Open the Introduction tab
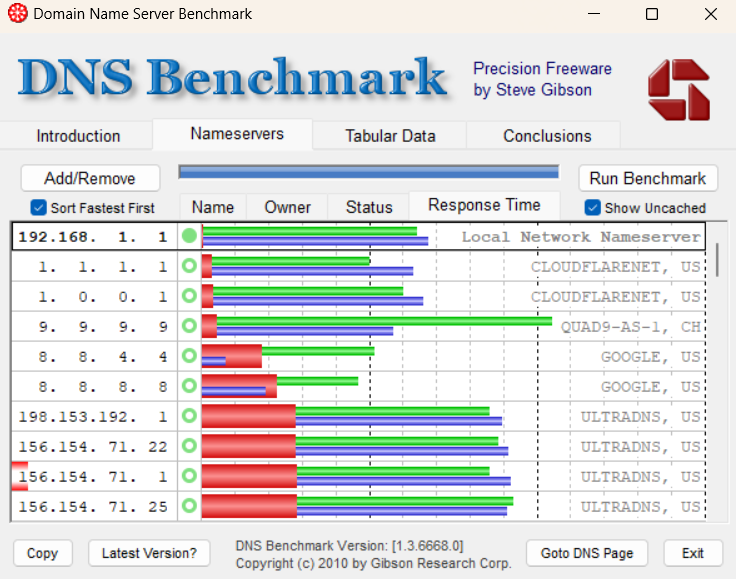The image size is (736, 579). pyautogui.click(x=78, y=136)
